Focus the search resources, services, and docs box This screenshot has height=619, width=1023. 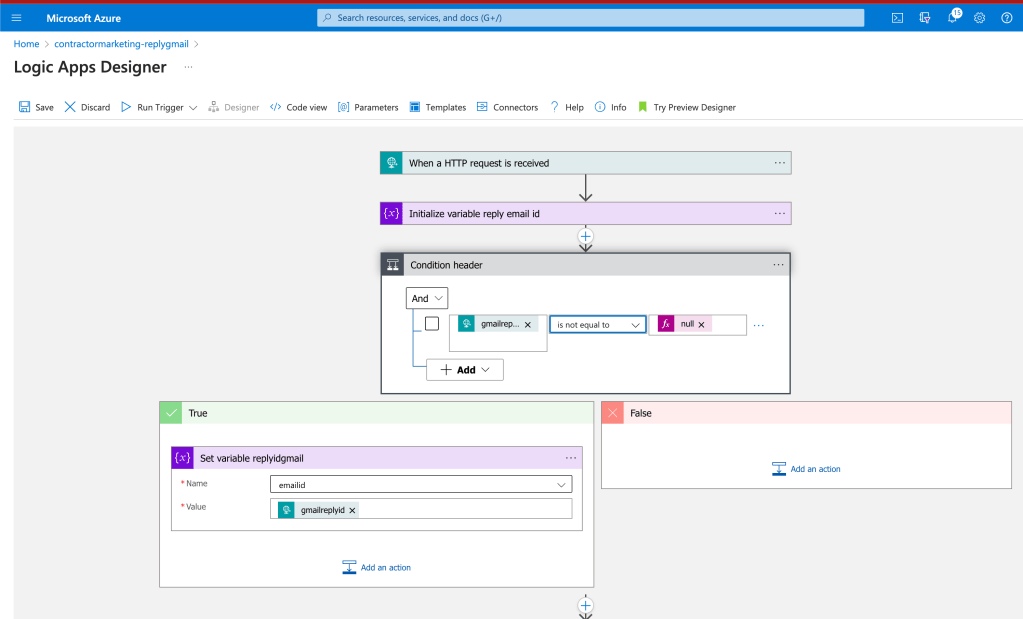coord(590,18)
